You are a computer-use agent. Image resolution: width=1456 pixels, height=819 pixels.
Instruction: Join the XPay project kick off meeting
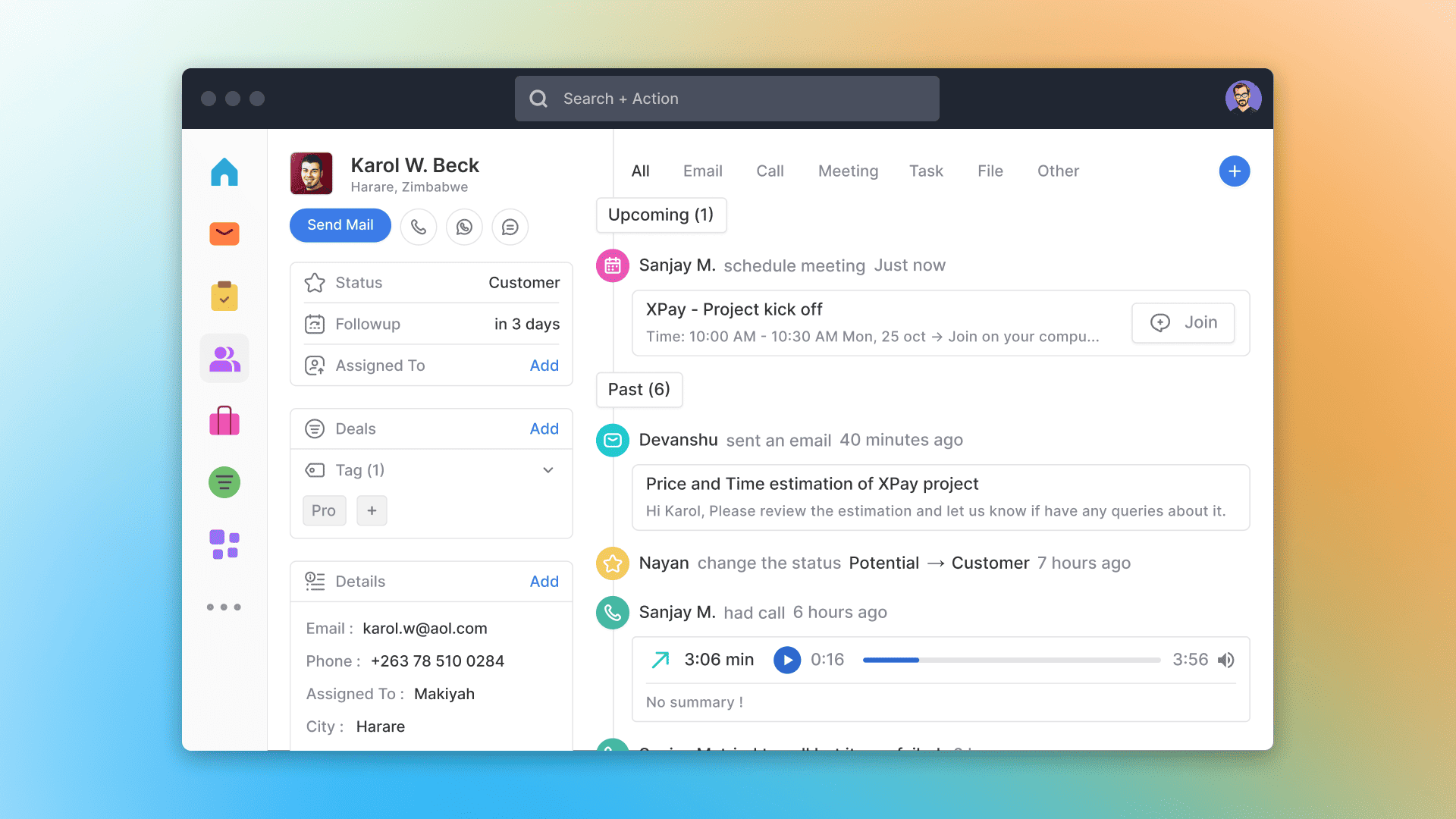[1183, 323]
